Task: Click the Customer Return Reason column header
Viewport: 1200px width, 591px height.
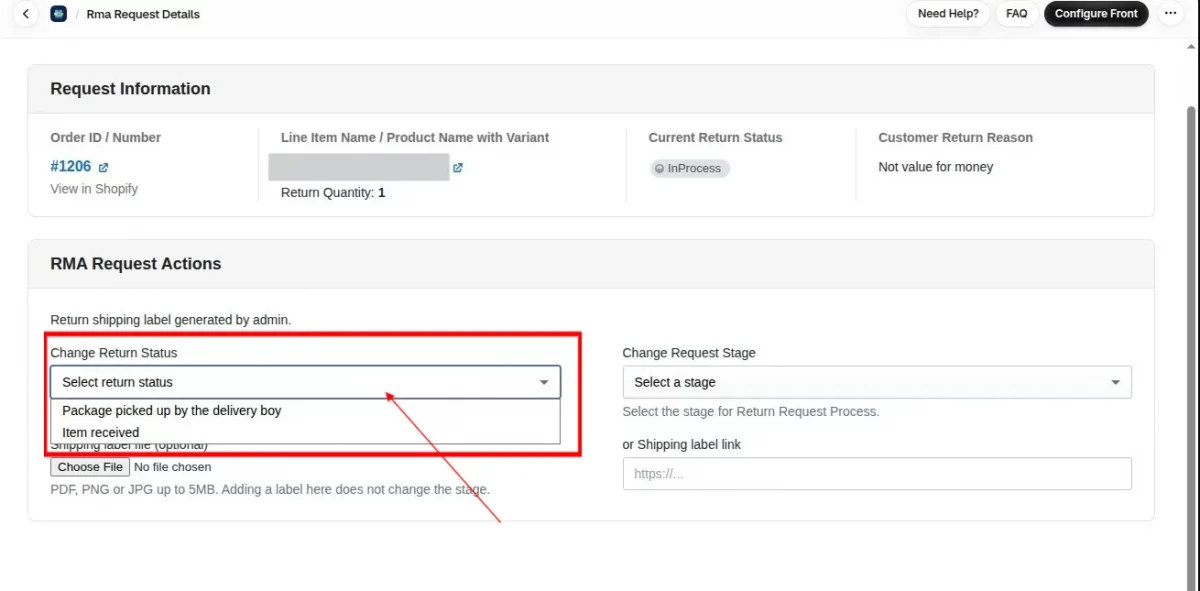Action: click(x=956, y=138)
